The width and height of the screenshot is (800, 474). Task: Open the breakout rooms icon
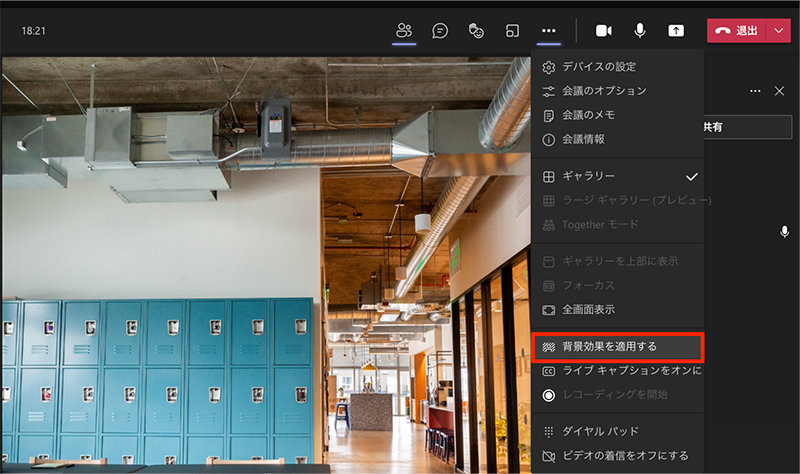(x=512, y=31)
